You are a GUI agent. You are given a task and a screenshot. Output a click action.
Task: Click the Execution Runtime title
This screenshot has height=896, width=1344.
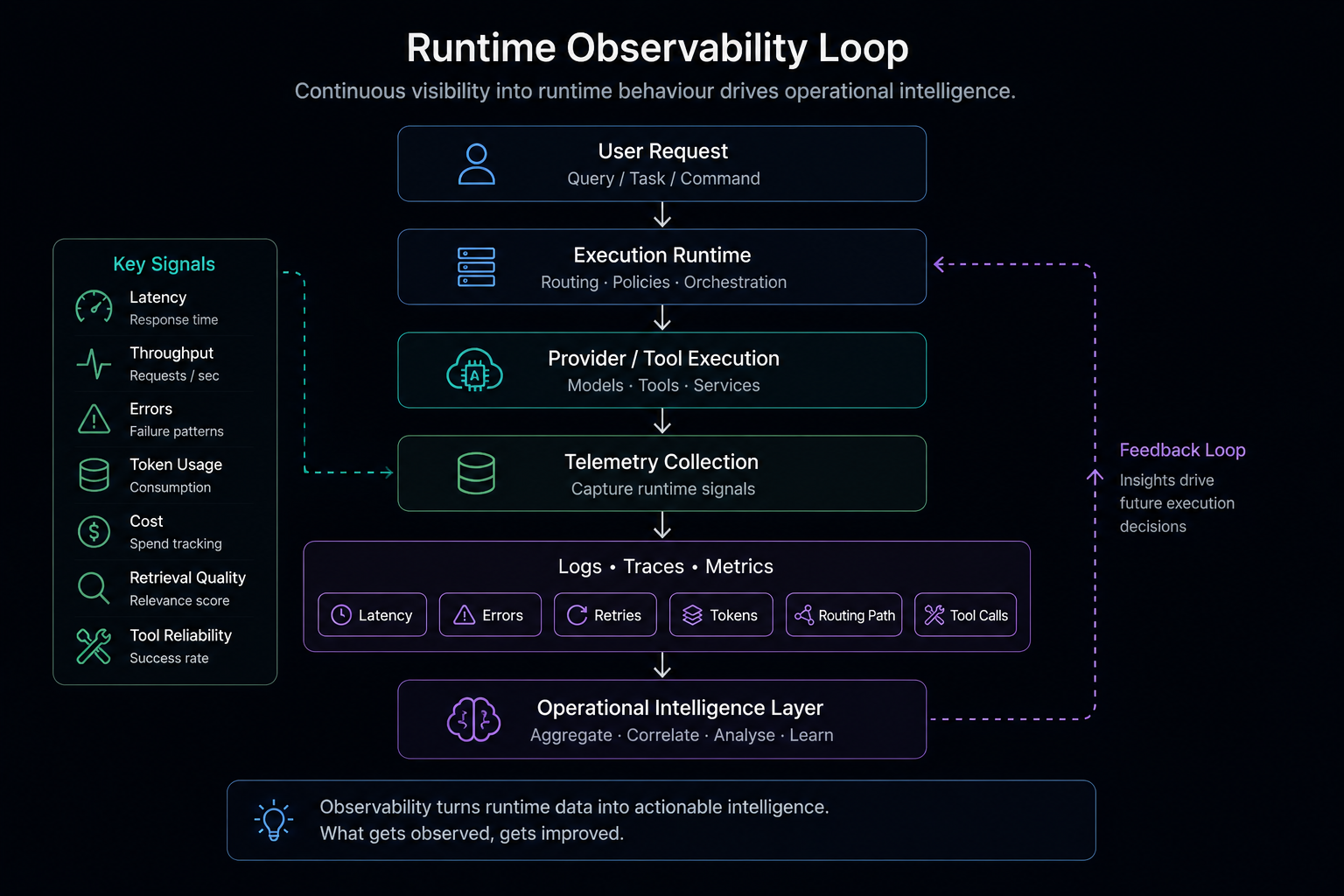pos(662,255)
